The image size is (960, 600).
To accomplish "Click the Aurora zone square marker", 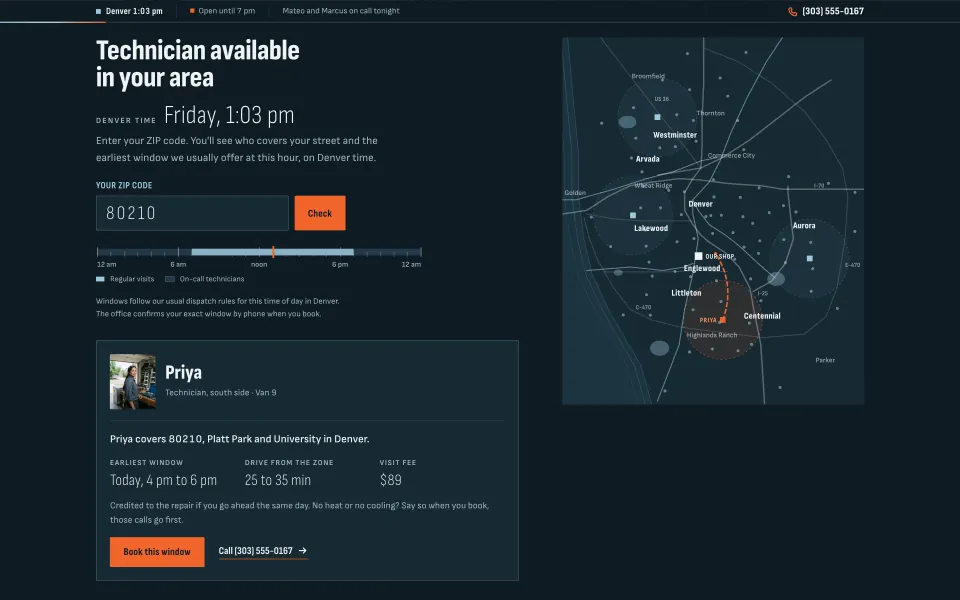I will pyautogui.click(x=809, y=258).
